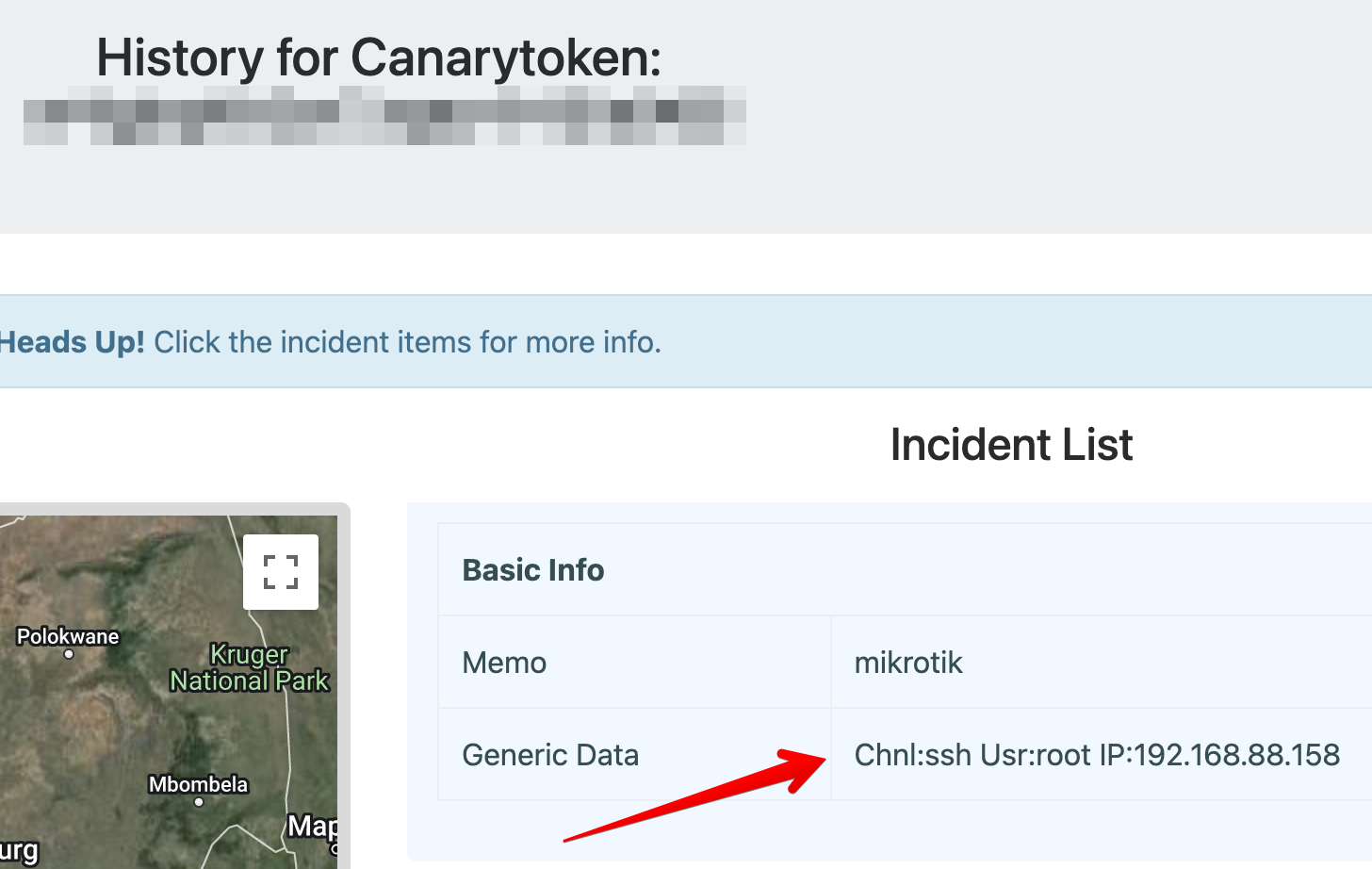The image size is (1372, 869).
Task: Click the Memo label cell
Action: tap(504, 663)
